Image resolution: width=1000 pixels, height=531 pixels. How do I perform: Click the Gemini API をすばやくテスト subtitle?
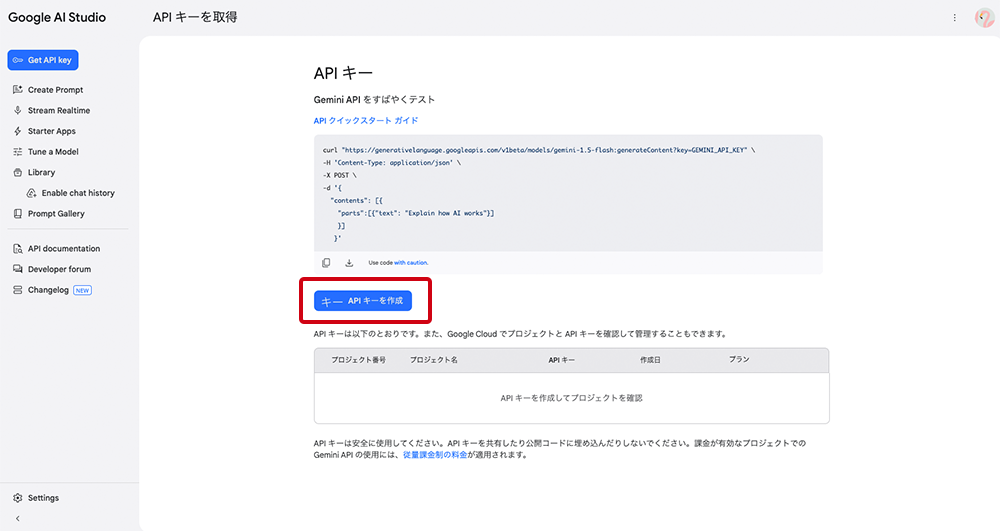pos(374,99)
